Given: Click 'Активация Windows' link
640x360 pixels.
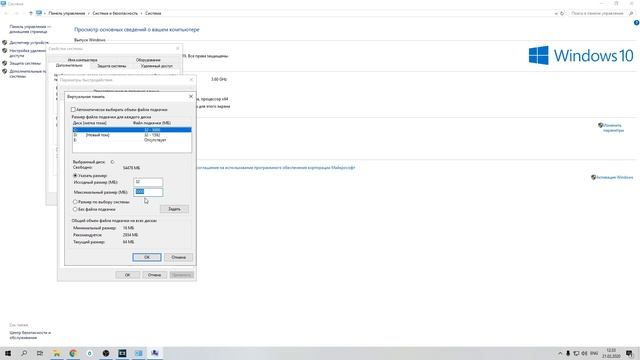Looking at the screenshot, I should pyautogui.click(x=614, y=178).
